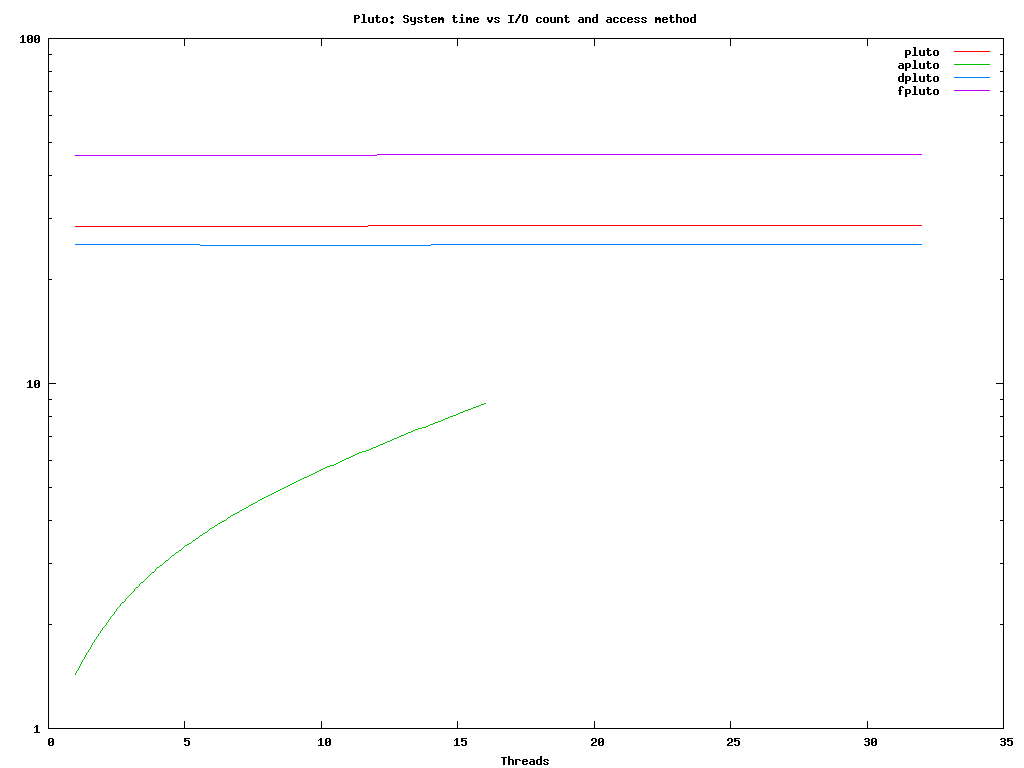Click the x-axis value 0
This screenshot has width=1024, height=768.
coord(50,742)
